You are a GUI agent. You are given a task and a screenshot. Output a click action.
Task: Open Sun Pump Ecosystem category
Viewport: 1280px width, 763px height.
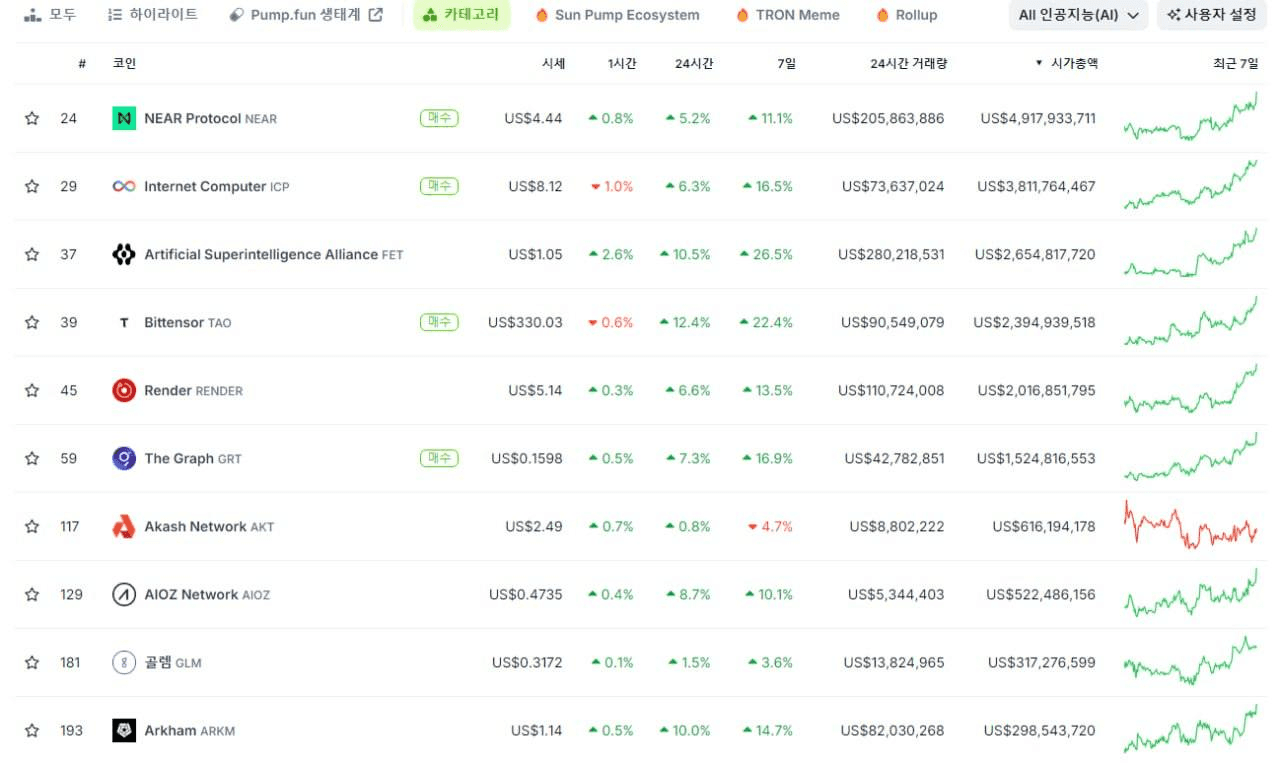click(x=618, y=15)
